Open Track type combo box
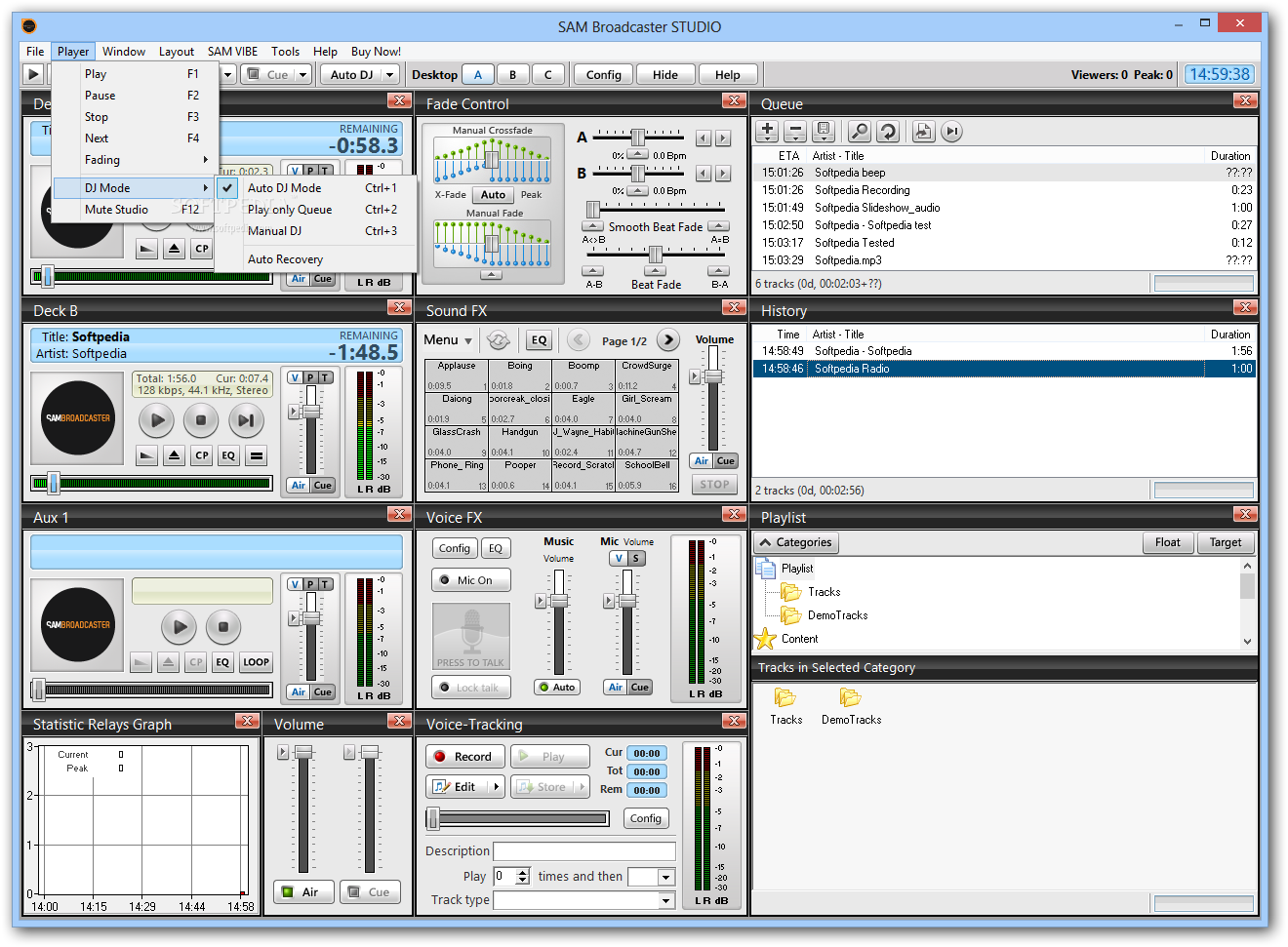Image resolution: width=1288 pixels, height=947 pixels. [x=584, y=900]
